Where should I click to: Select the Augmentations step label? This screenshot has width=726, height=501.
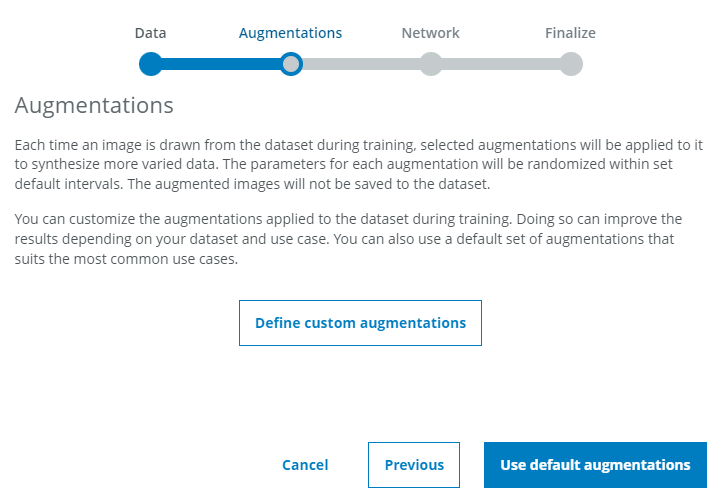pos(290,33)
